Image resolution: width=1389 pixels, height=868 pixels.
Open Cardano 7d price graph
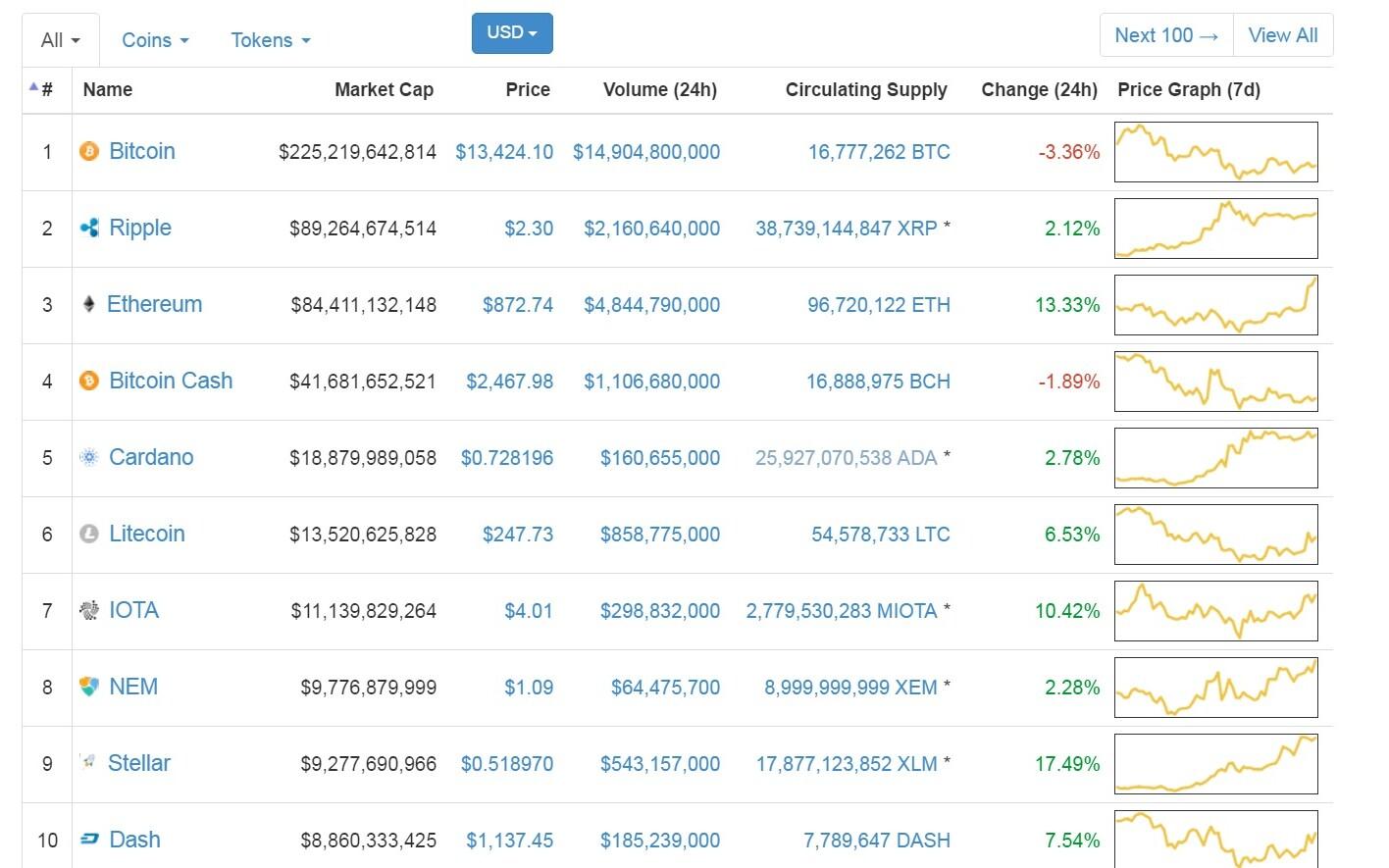(x=1216, y=458)
